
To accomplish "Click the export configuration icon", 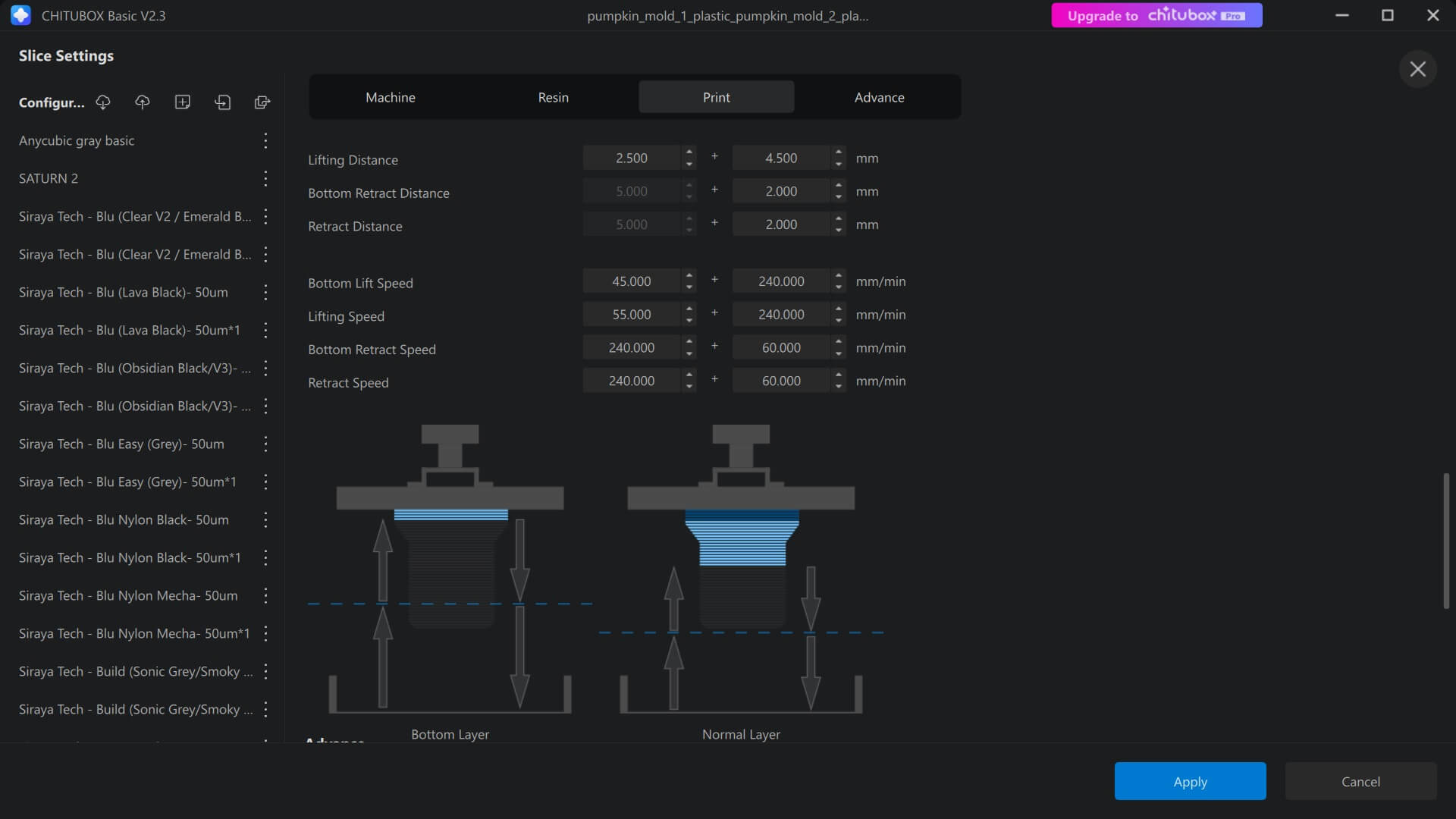I will 262,102.
